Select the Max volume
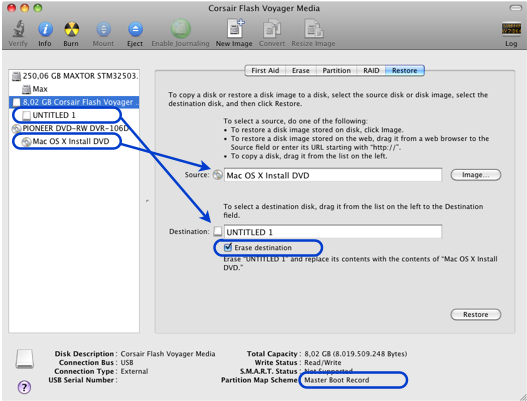527x401 pixels. click(74, 89)
